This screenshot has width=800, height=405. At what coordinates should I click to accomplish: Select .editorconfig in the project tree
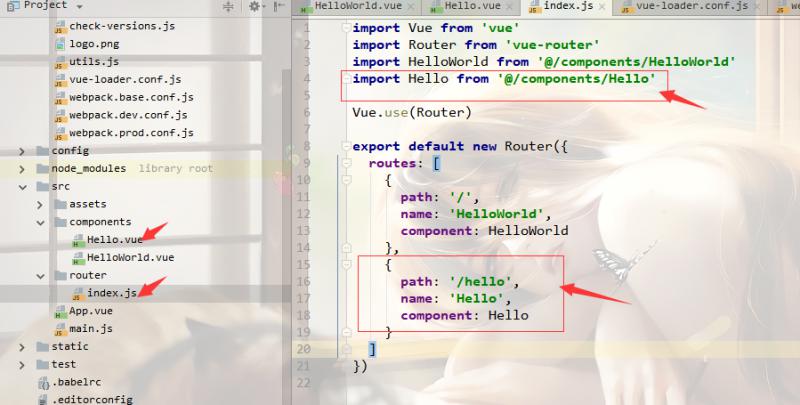coord(92,399)
